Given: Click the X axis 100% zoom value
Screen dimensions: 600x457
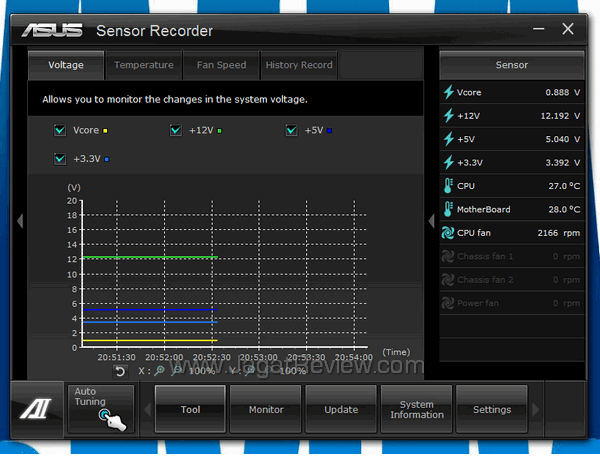Looking at the screenshot, I should 202,371.
